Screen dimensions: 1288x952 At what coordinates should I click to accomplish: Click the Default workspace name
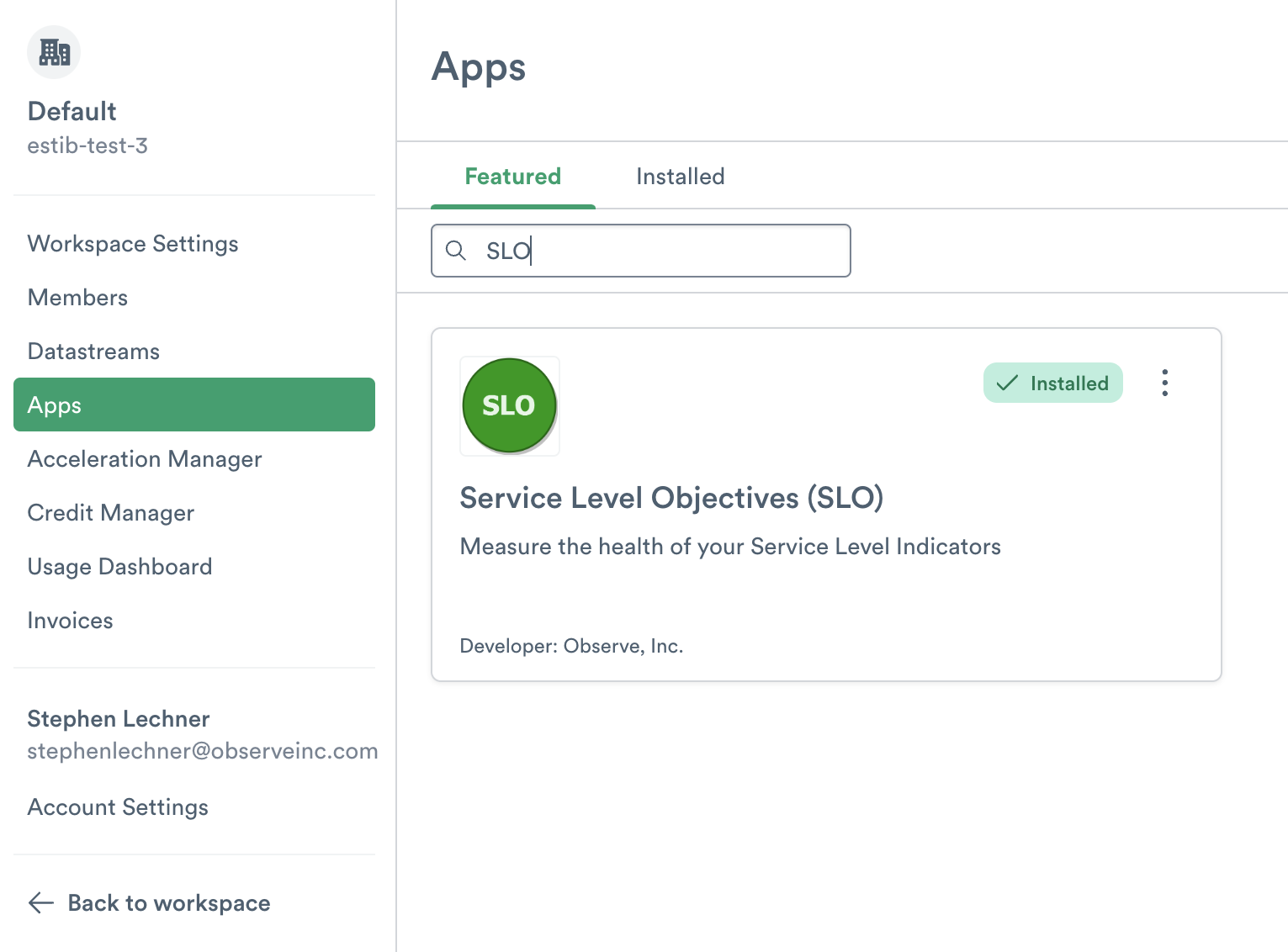click(72, 111)
